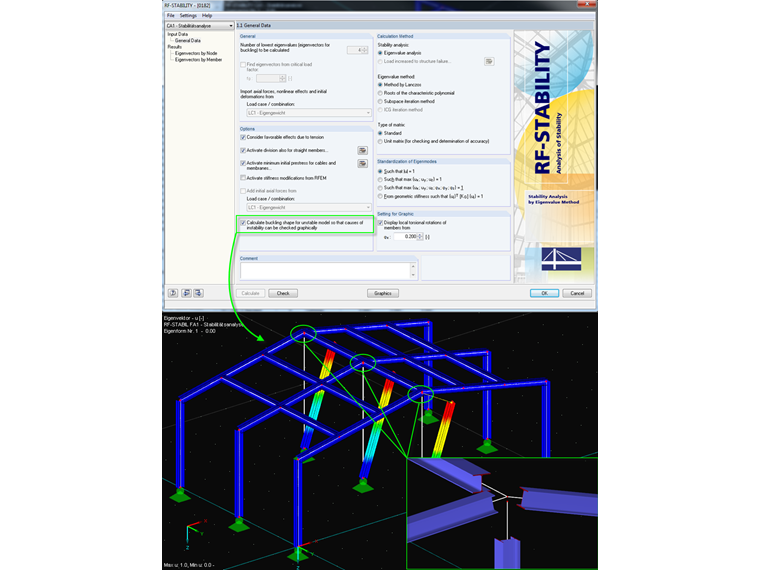Open minimum initial prestress settings button
Image resolution: width=760 pixels, height=570 pixels.
[362, 164]
